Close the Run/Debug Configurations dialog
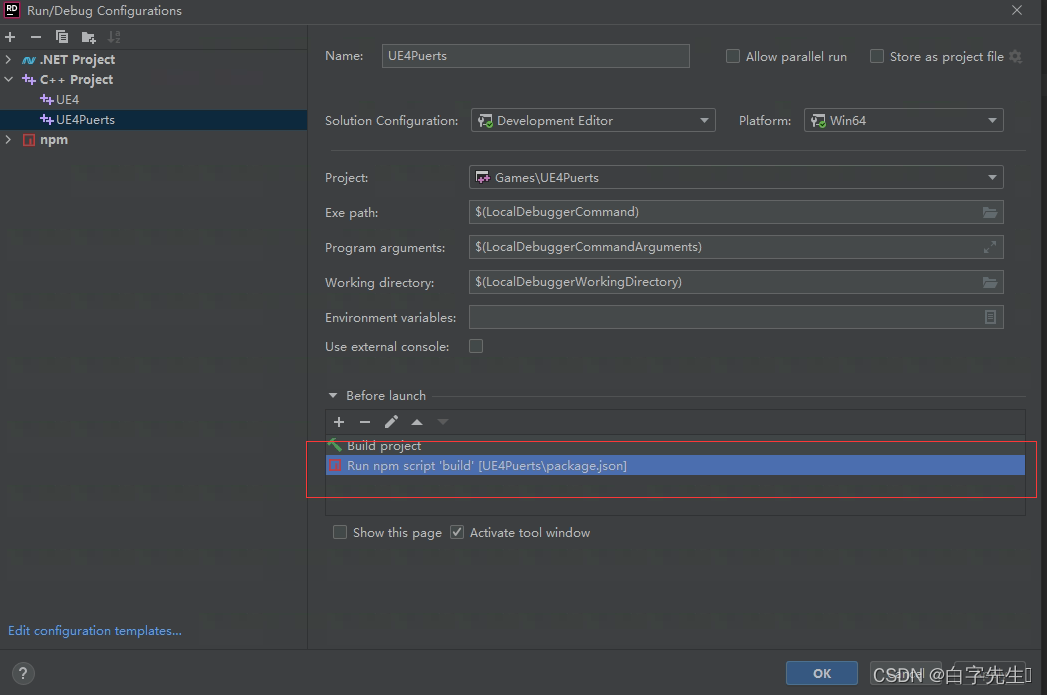This screenshot has width=1047, height=695. 1016,10
